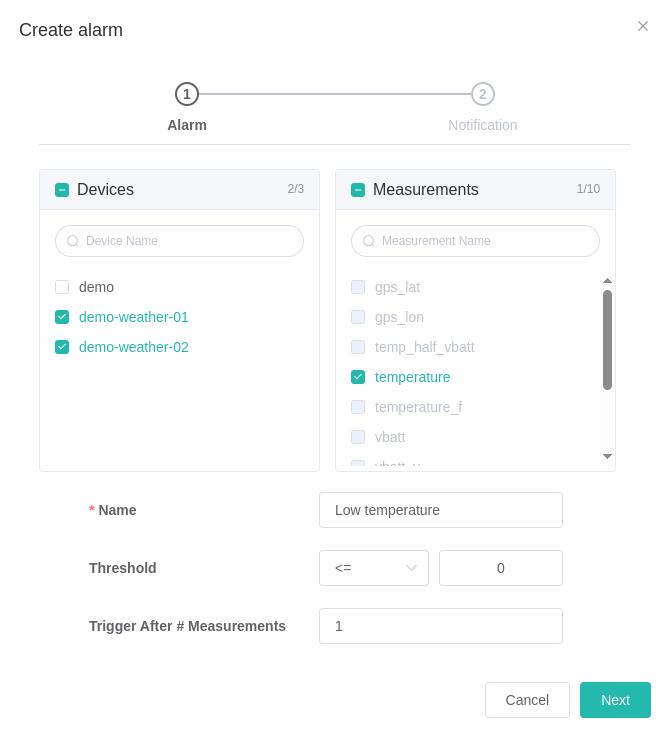Select the Alarm step label
Image resolution: width=669 pixels, height=736 pixels.
[x=187, y=125]
